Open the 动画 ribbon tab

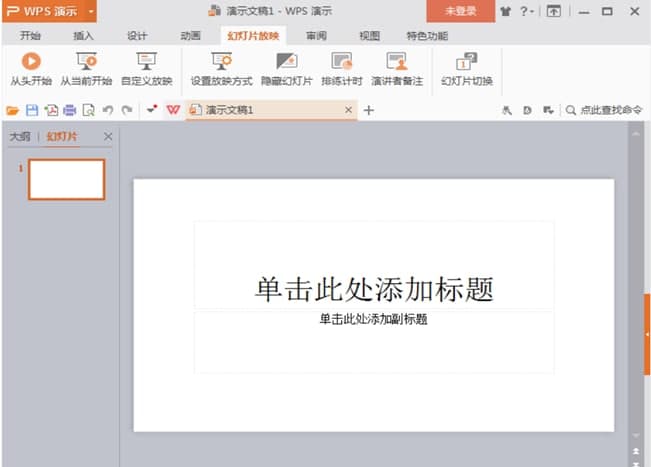(x=190, y=35)
